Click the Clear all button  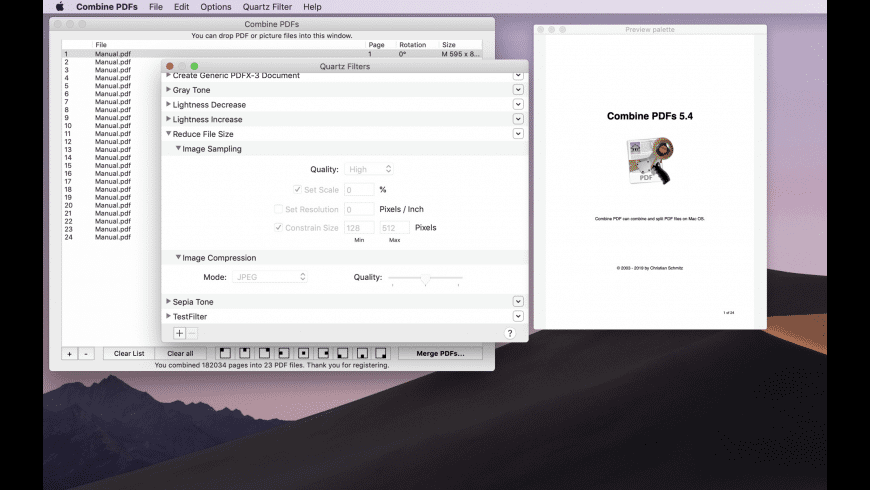coord(180,353)
